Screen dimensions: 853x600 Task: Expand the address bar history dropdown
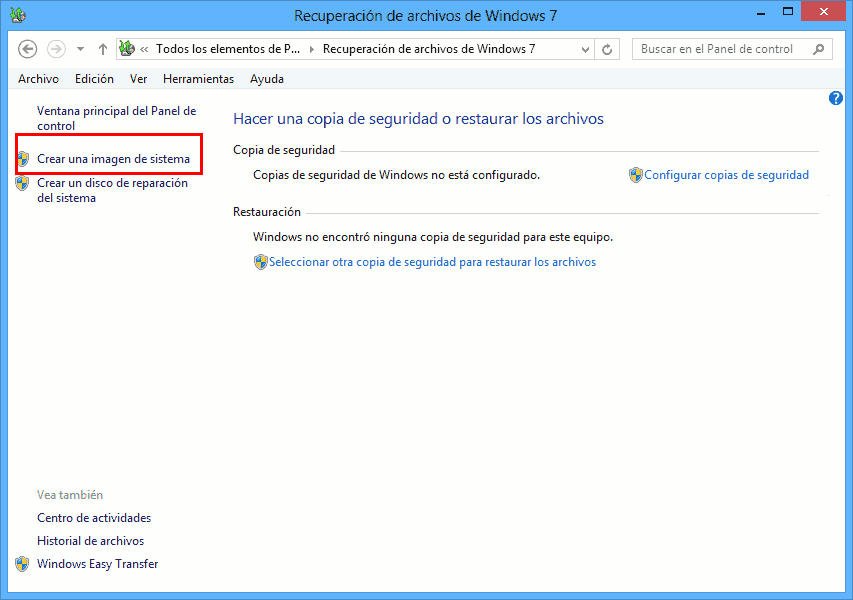585,50
